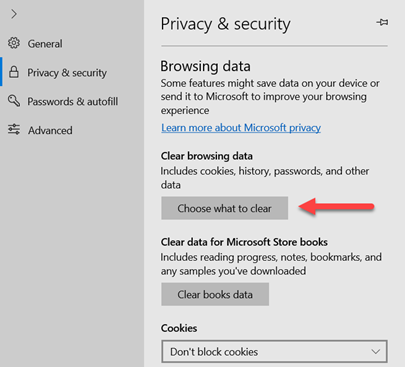Click Clear data for Microsoft Store books heading
The height and width of the screenshot is (367, 405).
[x=244, y=242]
